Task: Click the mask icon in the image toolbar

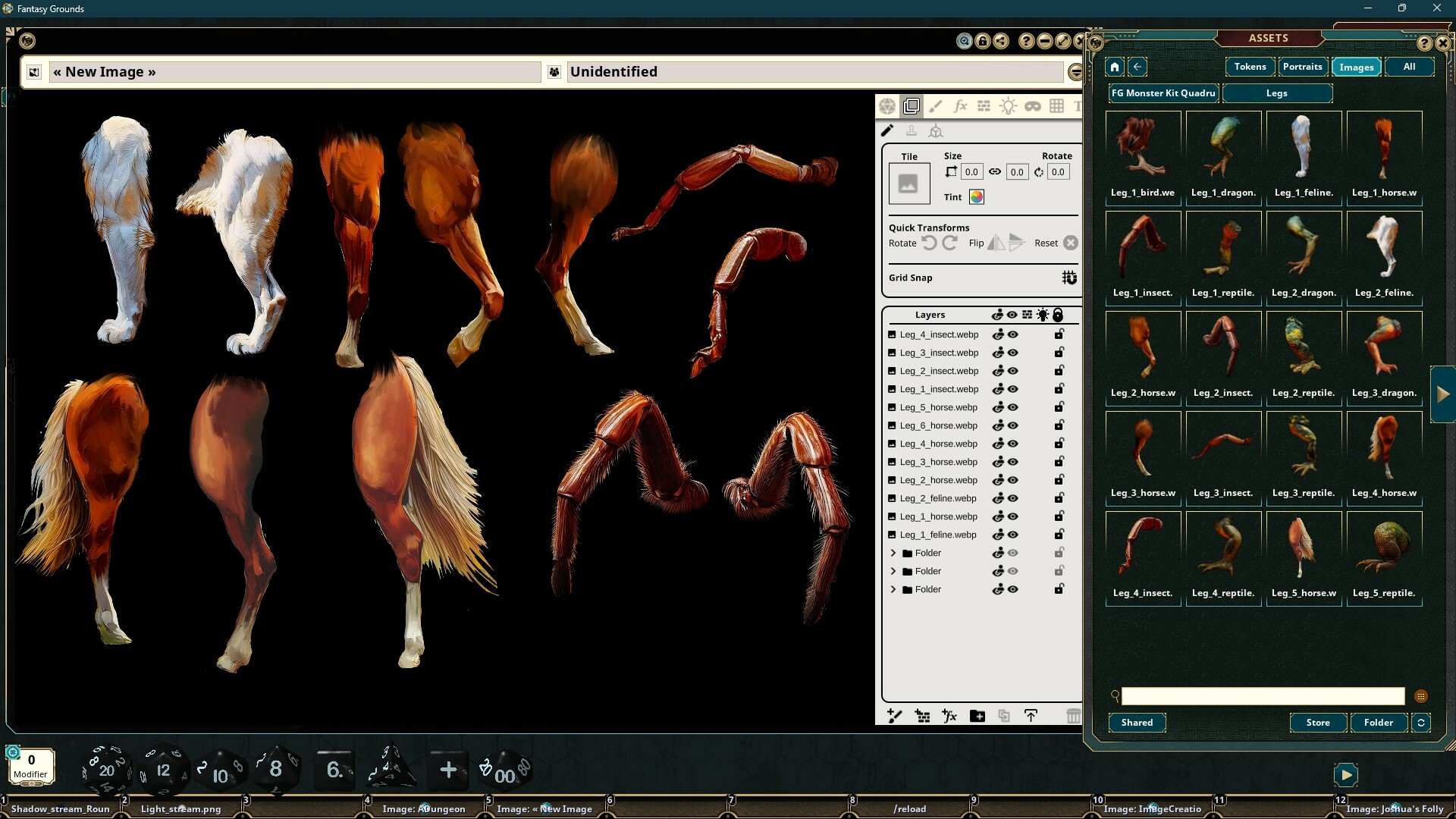Action: pyautogui.click(x=1032, y=106)
